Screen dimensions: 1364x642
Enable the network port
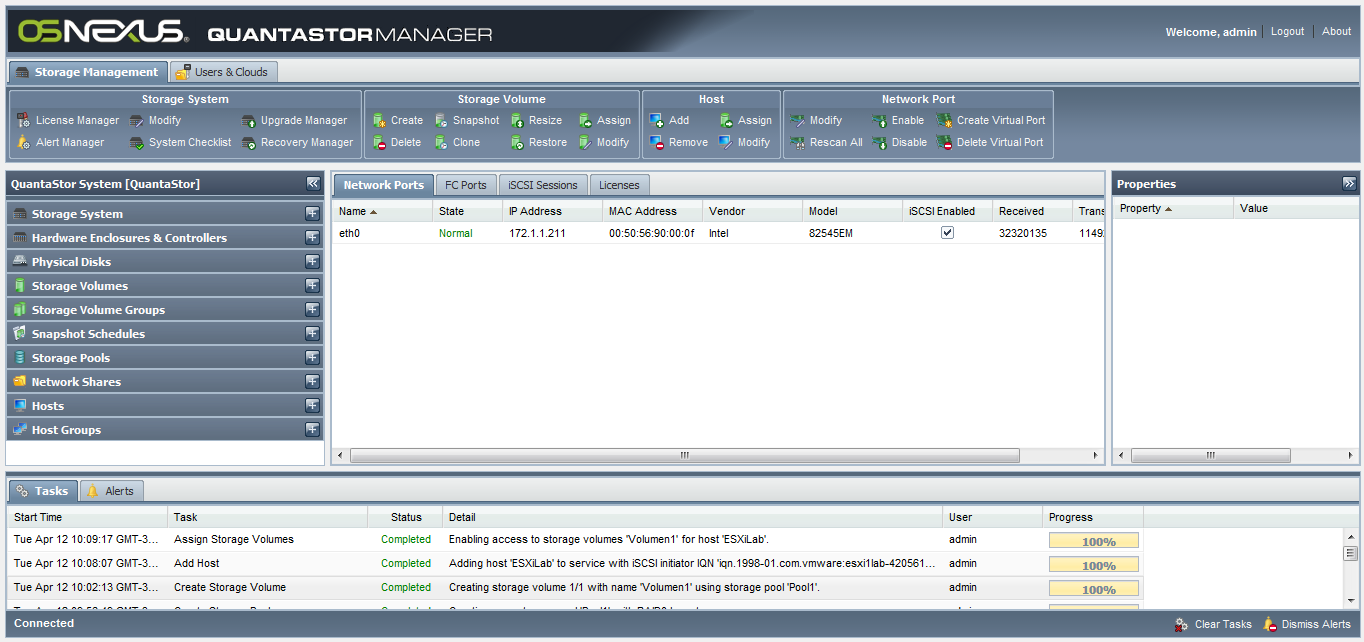pyautogui.click(x=898, y=120)
